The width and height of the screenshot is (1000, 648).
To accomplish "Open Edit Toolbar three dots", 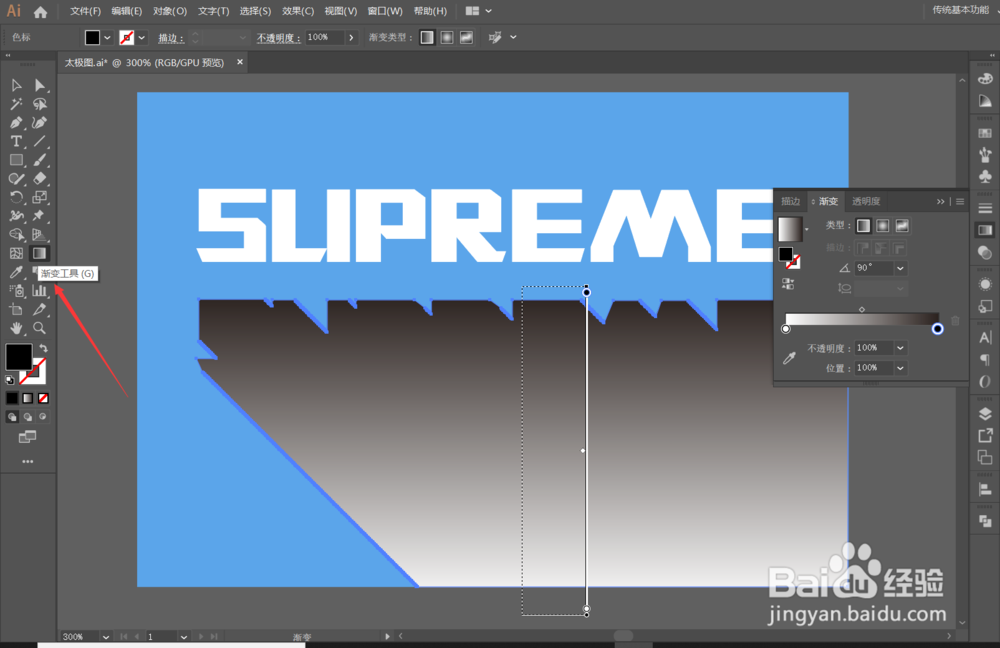I will pos(27,461).
